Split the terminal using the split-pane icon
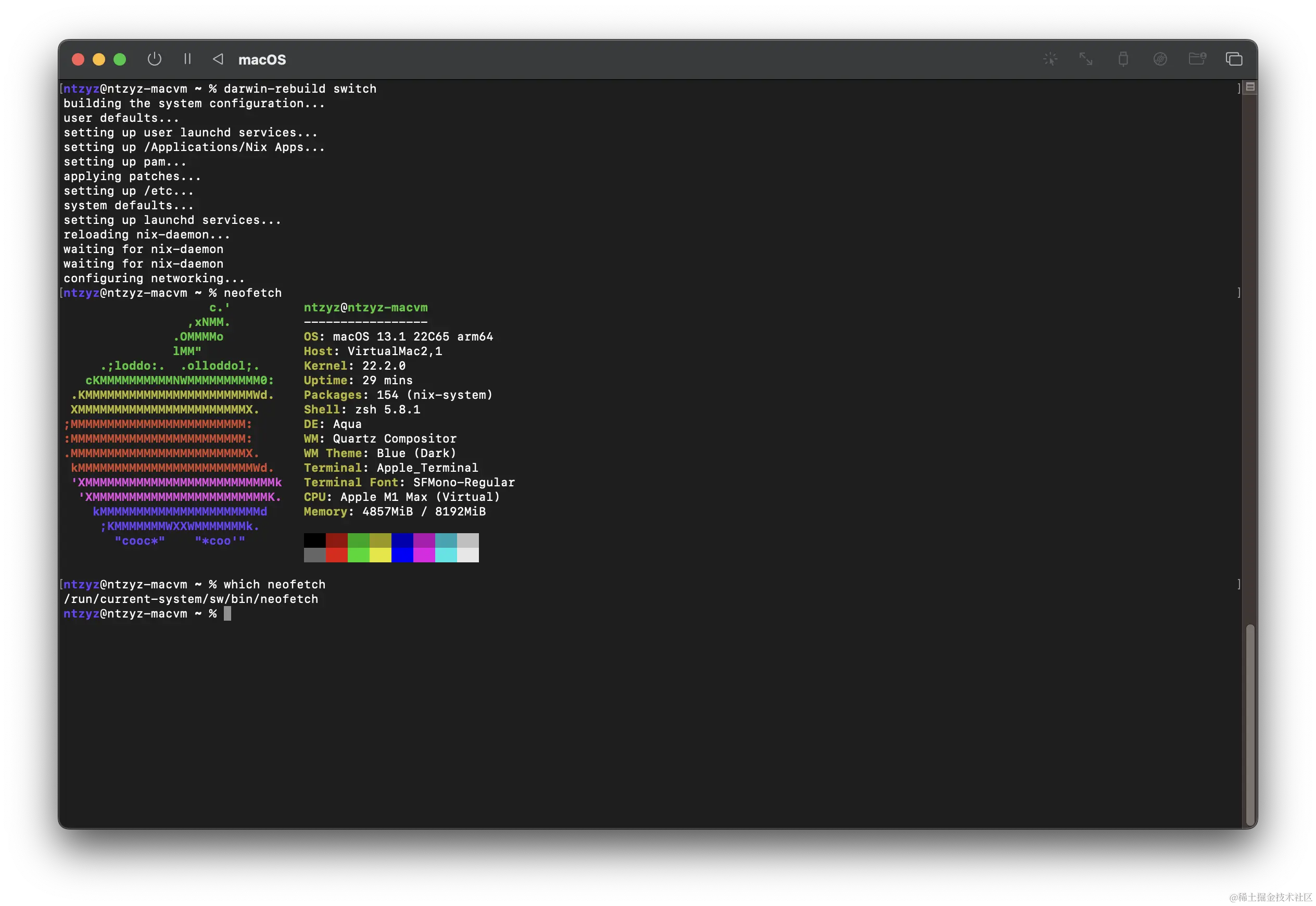 [x=1250, y=86]
